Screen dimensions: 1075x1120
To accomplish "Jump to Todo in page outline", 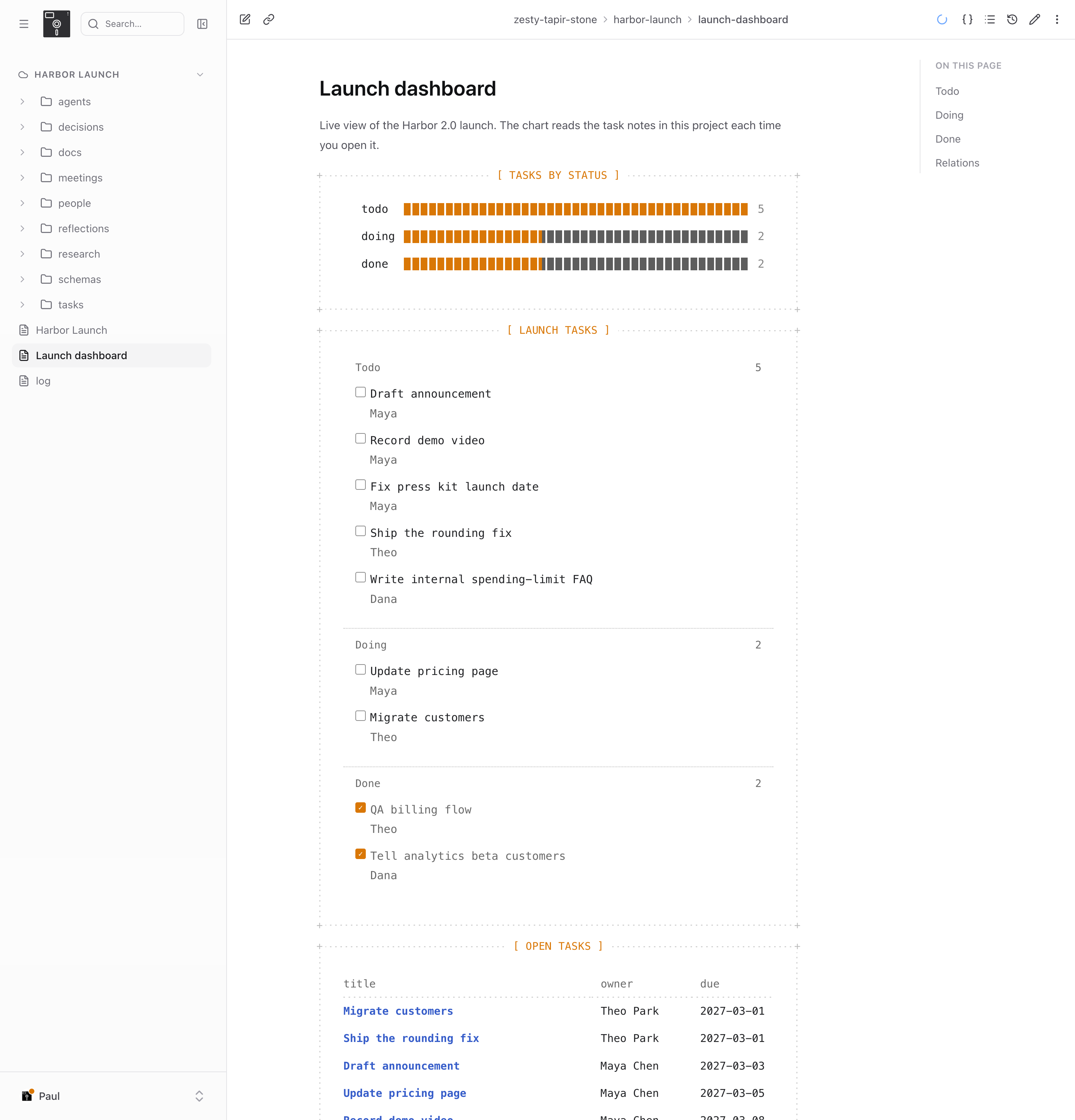I will pyautogui.click(x=947, y=91).
